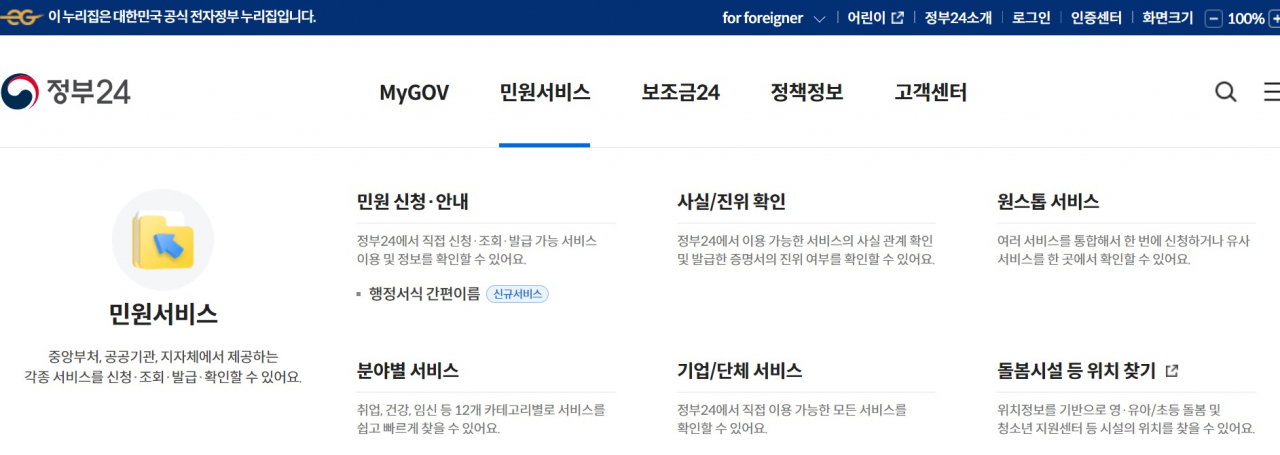
Task: Click the description starting 중앙부처, 공공기관, 지자체에서
Action: pos(163,367)
